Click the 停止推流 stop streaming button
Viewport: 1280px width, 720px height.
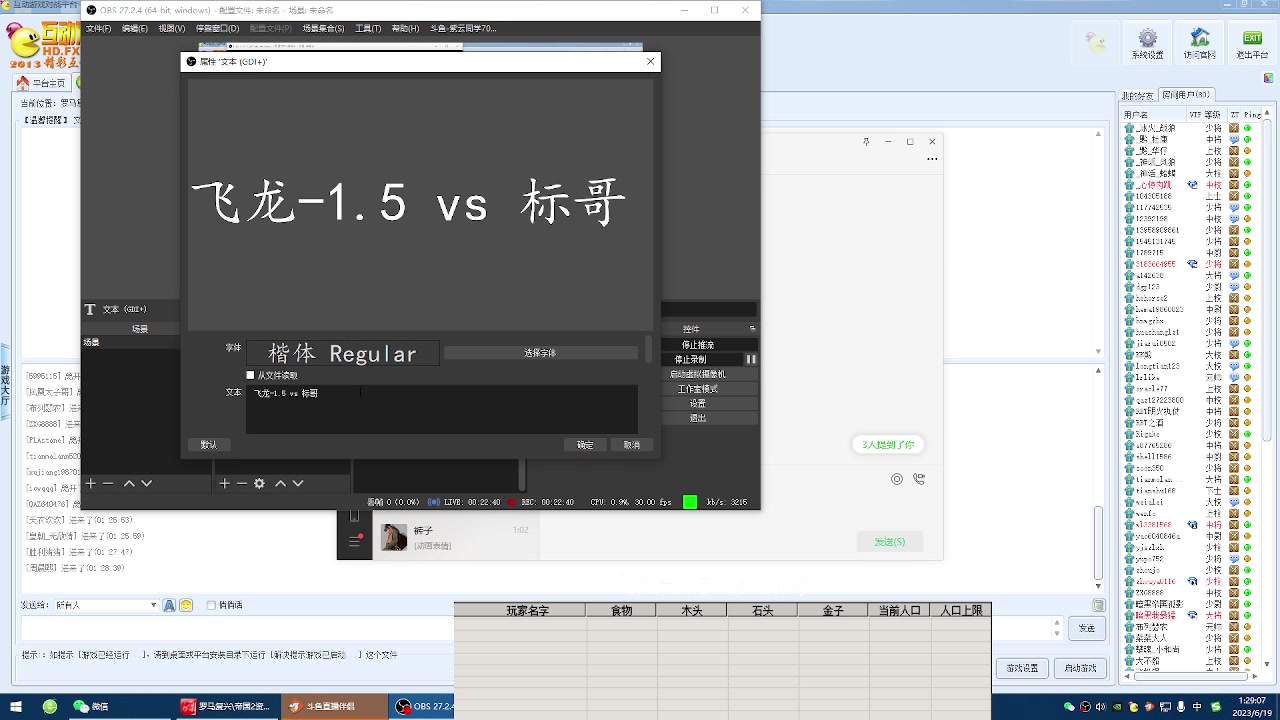[x=698, y=345]
